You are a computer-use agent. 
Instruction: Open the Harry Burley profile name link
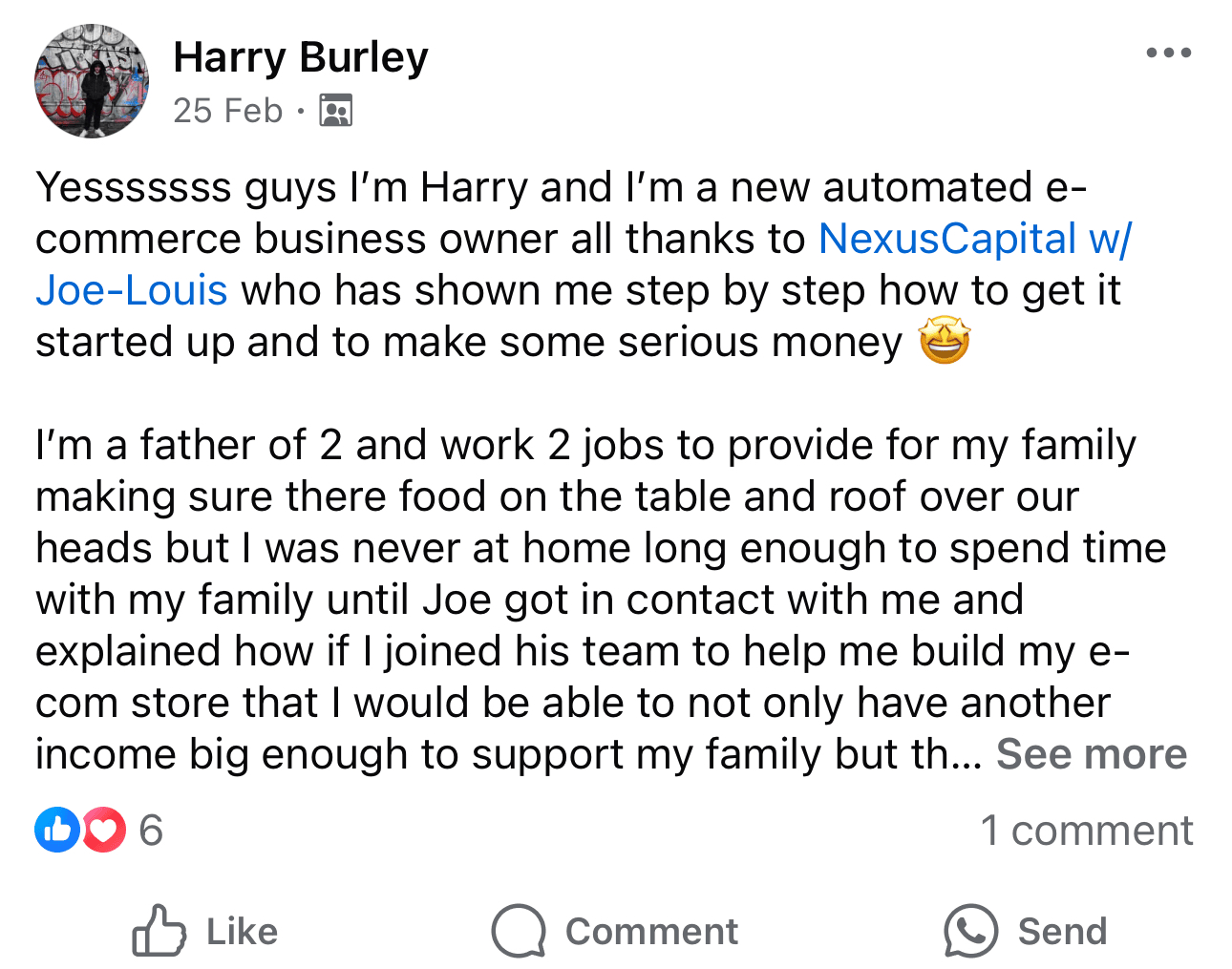pos(301,57)
